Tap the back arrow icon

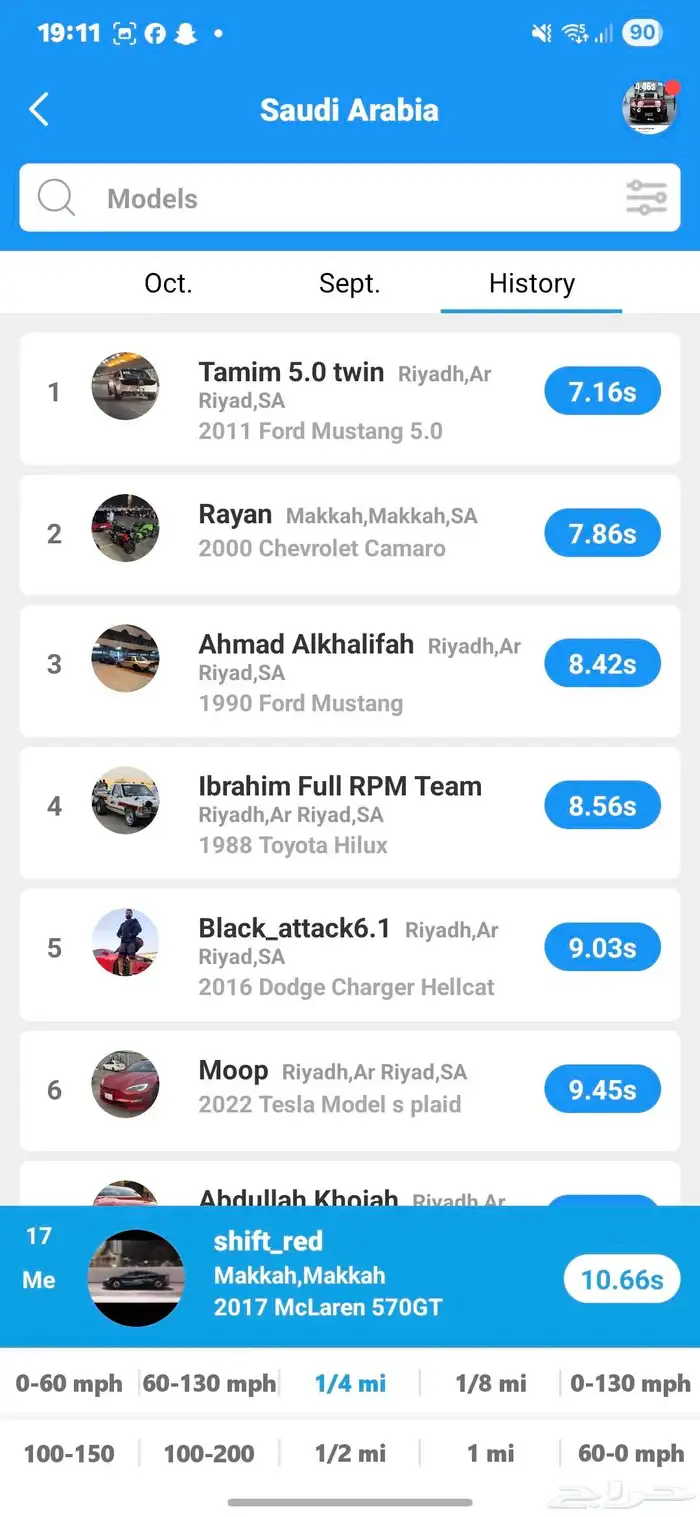point(39,109)
